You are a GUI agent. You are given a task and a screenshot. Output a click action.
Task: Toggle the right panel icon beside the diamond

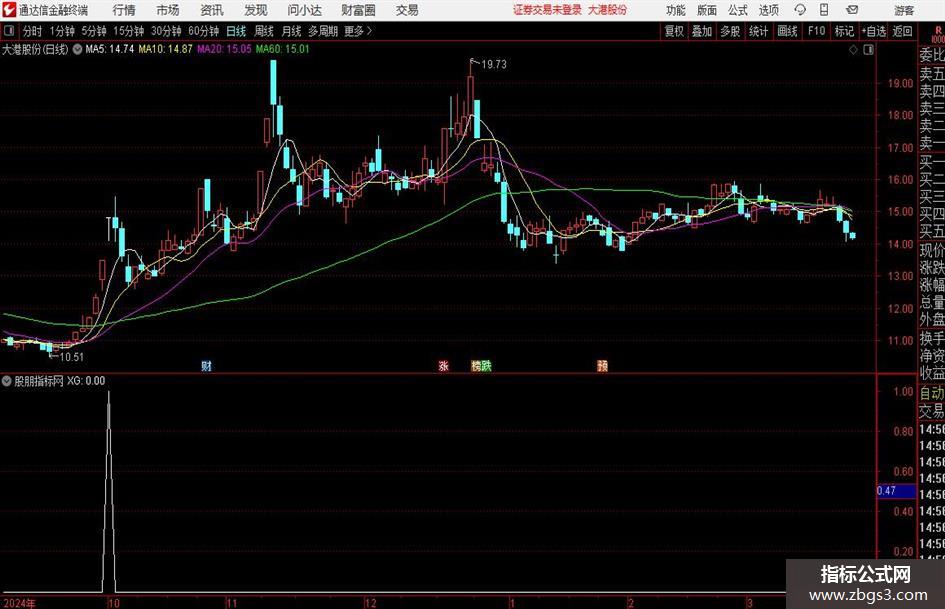click(868, 50)
